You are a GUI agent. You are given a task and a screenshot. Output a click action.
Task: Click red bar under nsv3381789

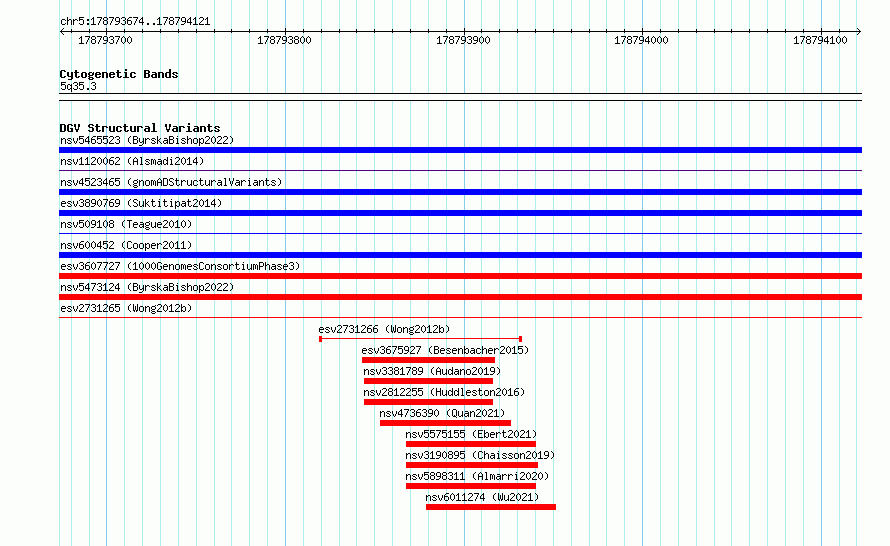coord(429,381)
